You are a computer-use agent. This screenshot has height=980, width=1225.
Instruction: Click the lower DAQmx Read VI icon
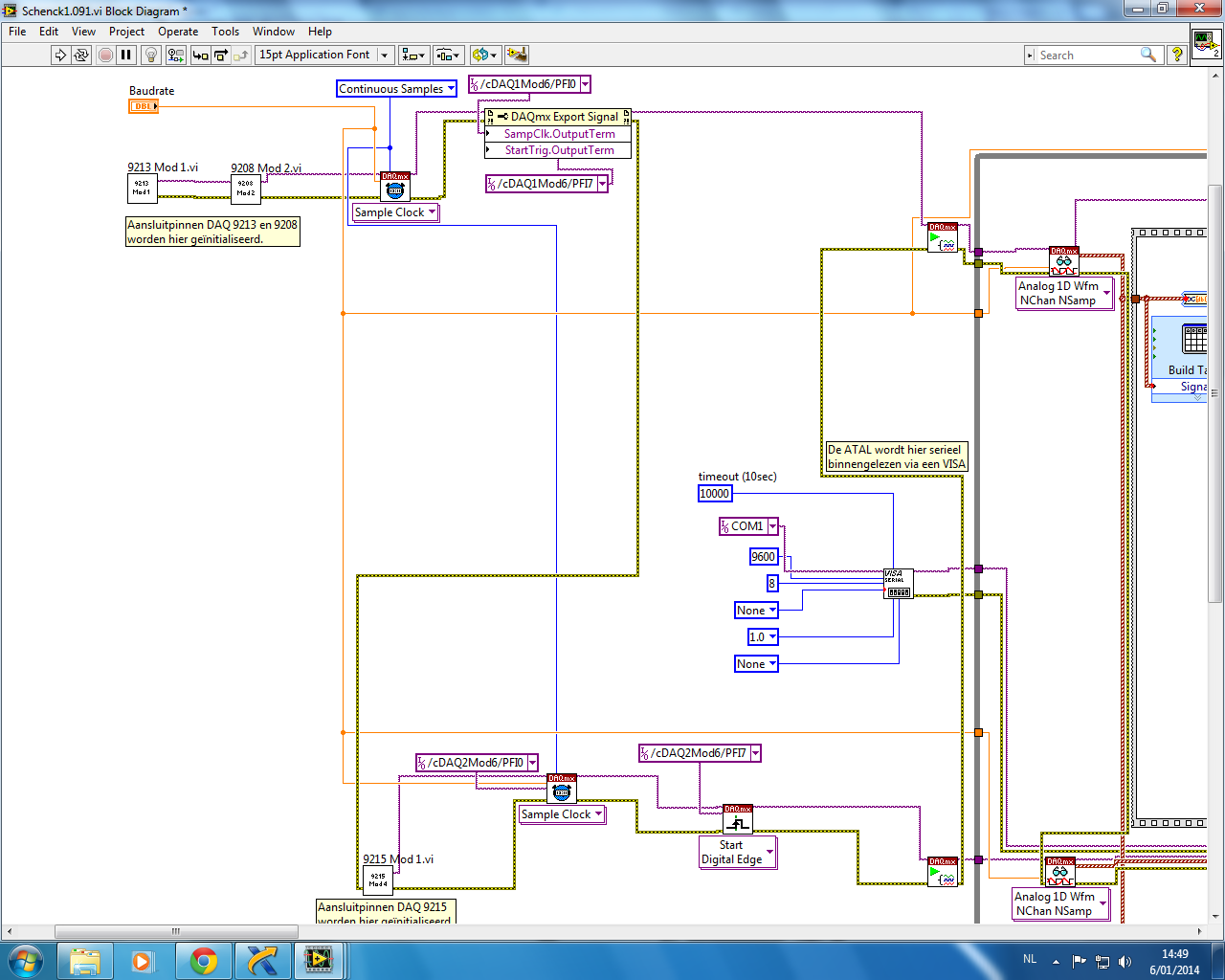(x=1060, y=872)
